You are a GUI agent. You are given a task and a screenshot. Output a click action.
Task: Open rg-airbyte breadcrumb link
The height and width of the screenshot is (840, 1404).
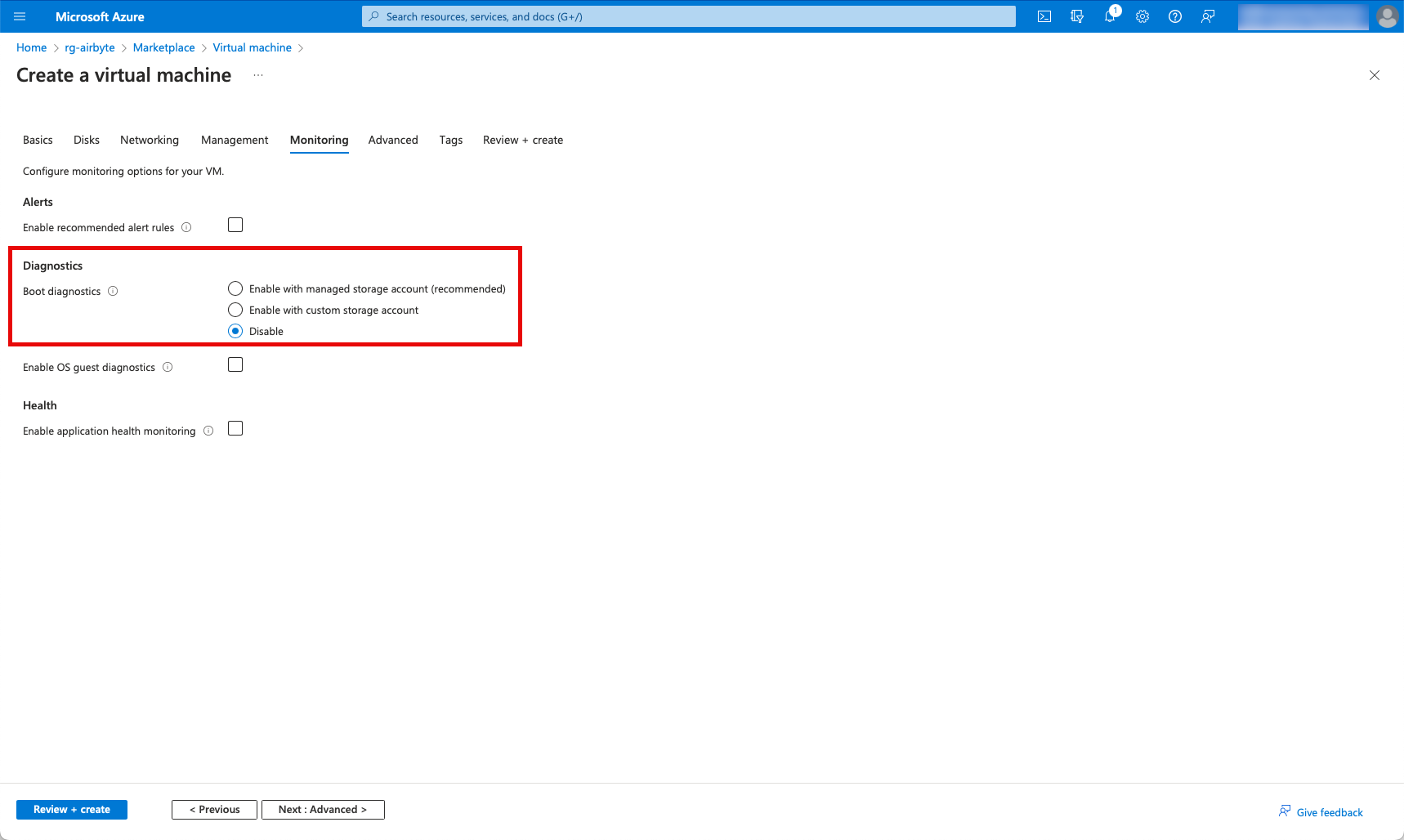[x=90, y=47]
